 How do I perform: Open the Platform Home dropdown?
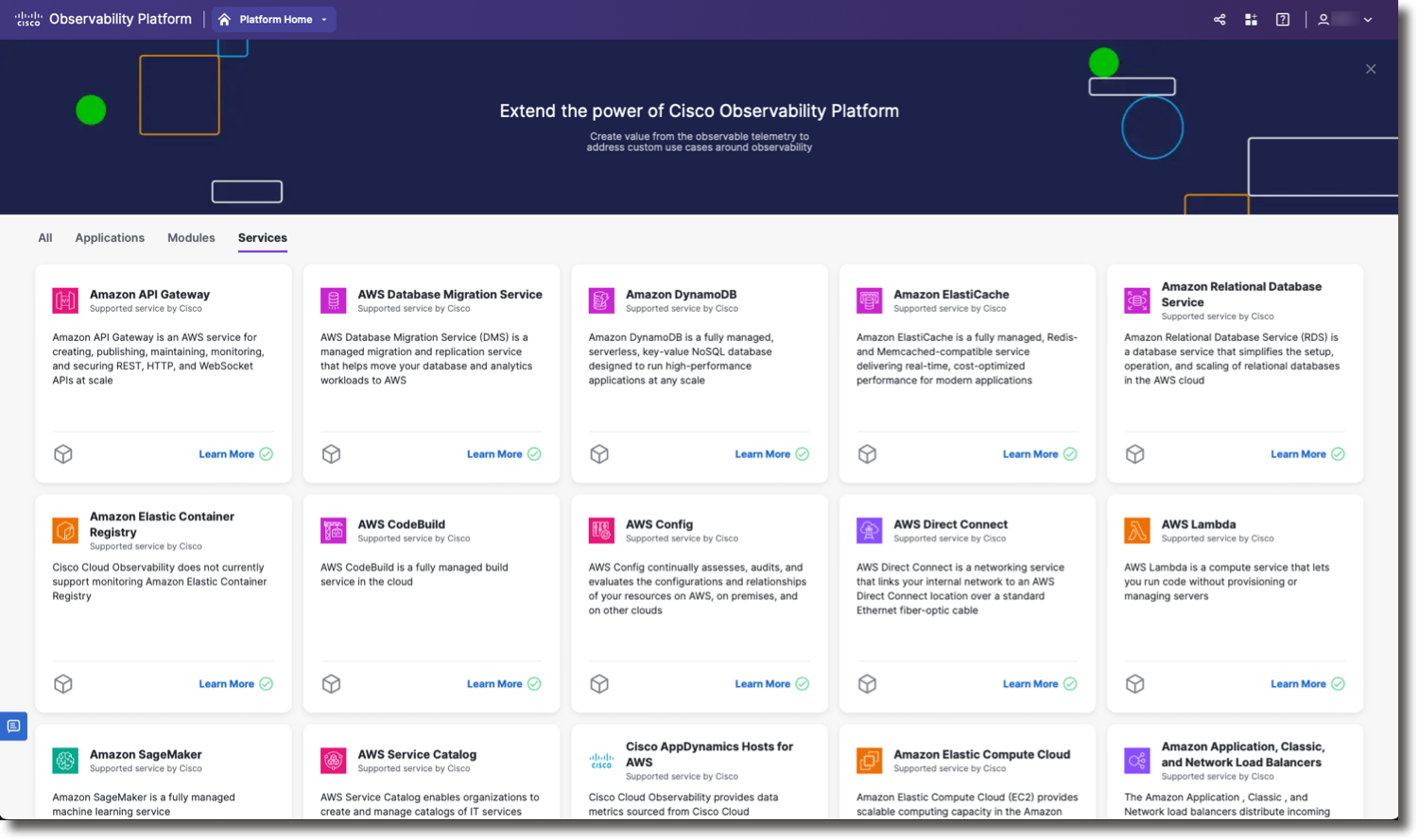(274, 20)
